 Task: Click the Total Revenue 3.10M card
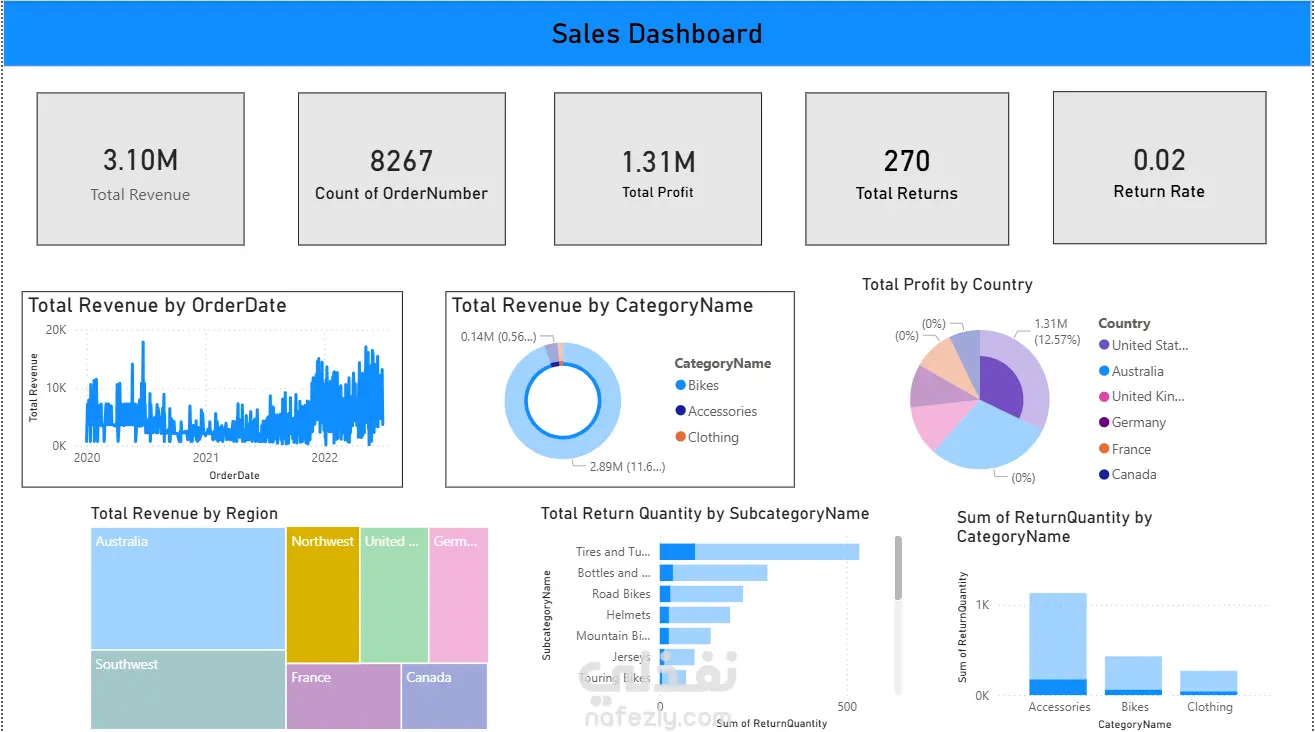point(141,169)
